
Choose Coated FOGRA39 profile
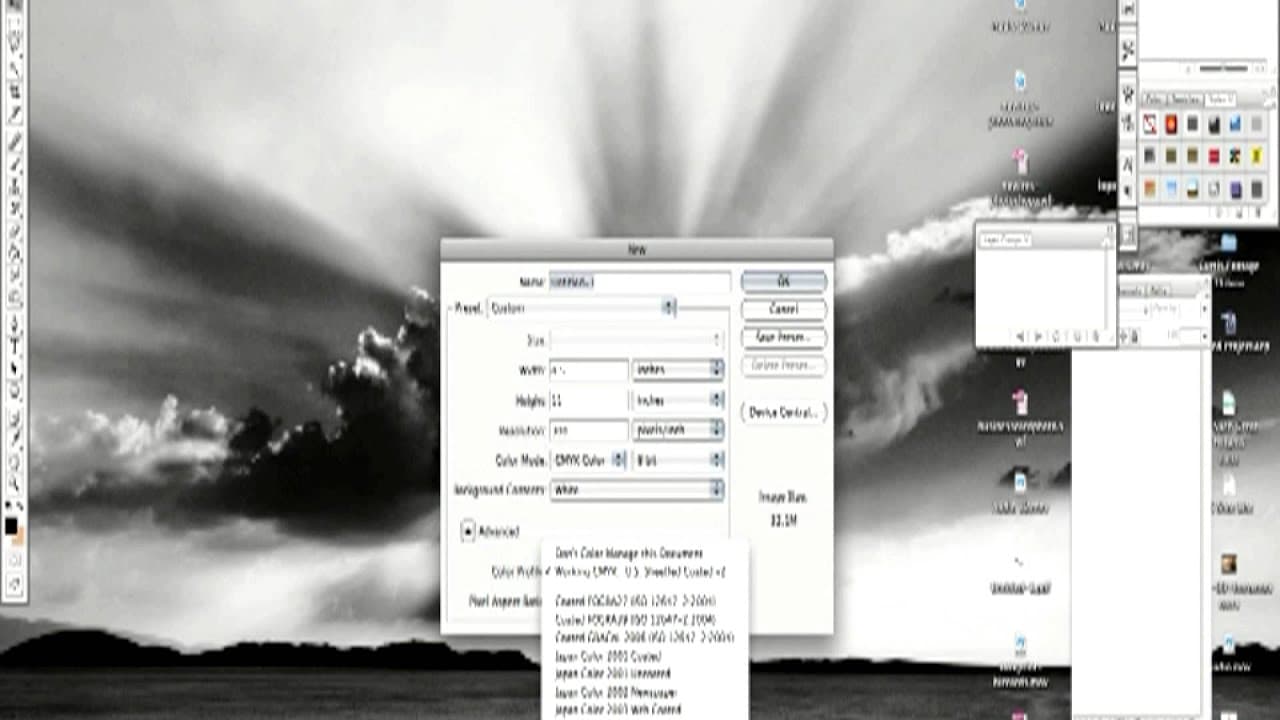pos(635,619)
